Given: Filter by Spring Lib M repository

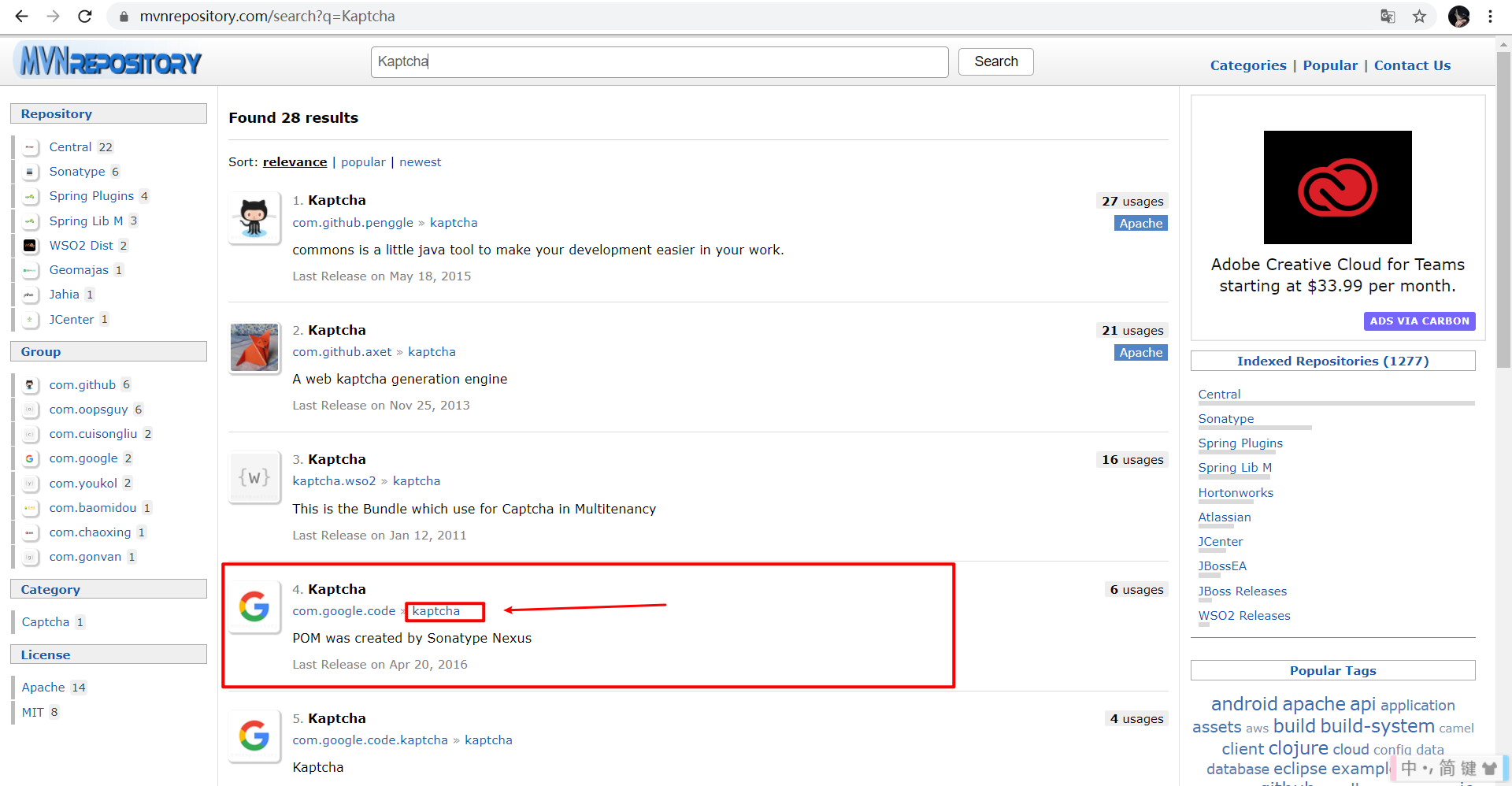Looking at the screenshot, I should (x=86, y=221).
